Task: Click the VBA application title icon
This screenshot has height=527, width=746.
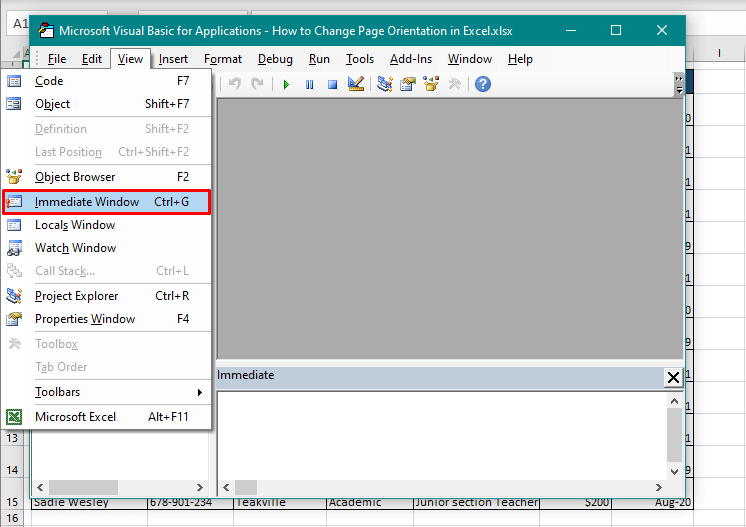Action: 46,30
